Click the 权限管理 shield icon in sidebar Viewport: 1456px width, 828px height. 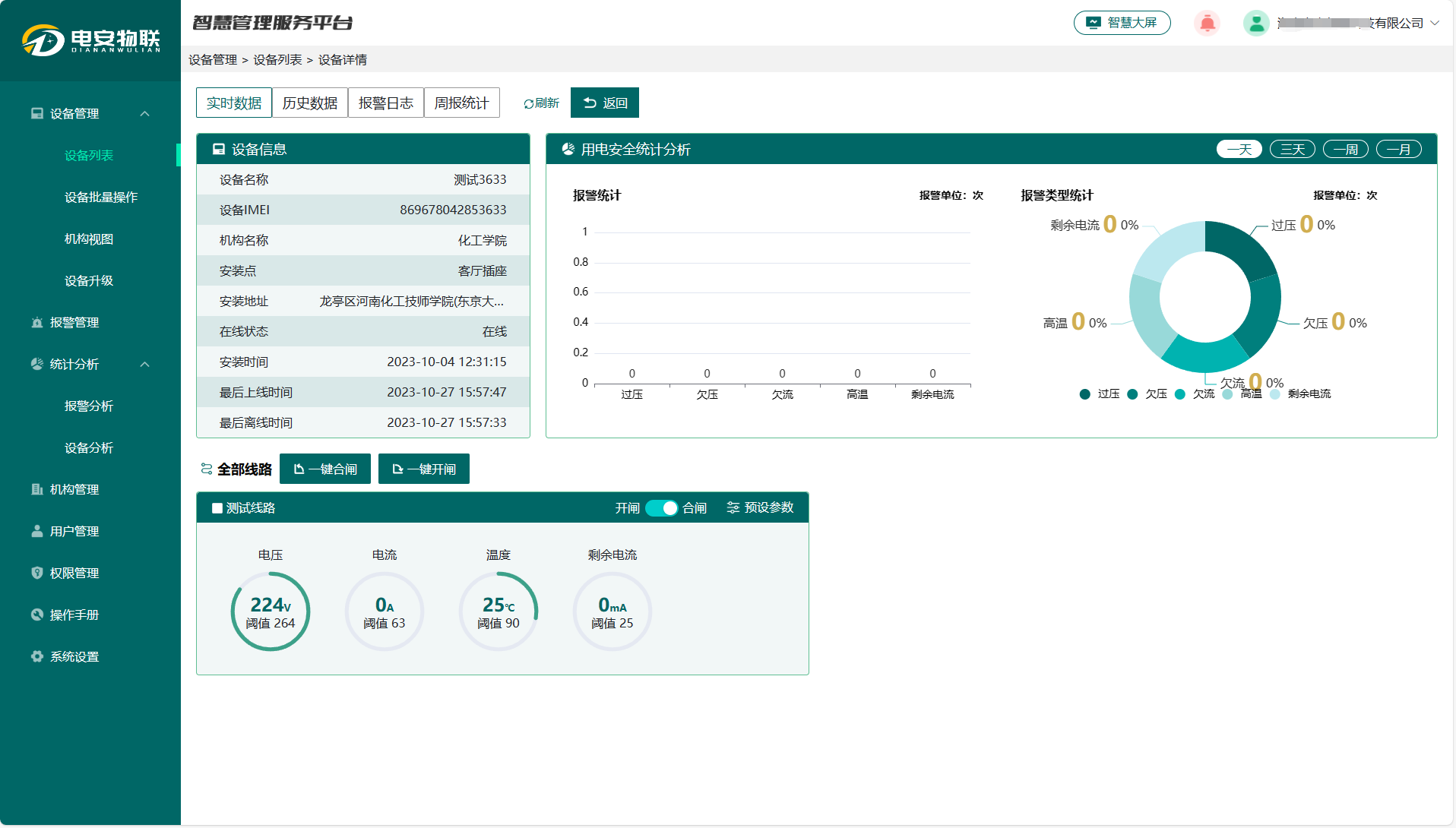(36, 573)
